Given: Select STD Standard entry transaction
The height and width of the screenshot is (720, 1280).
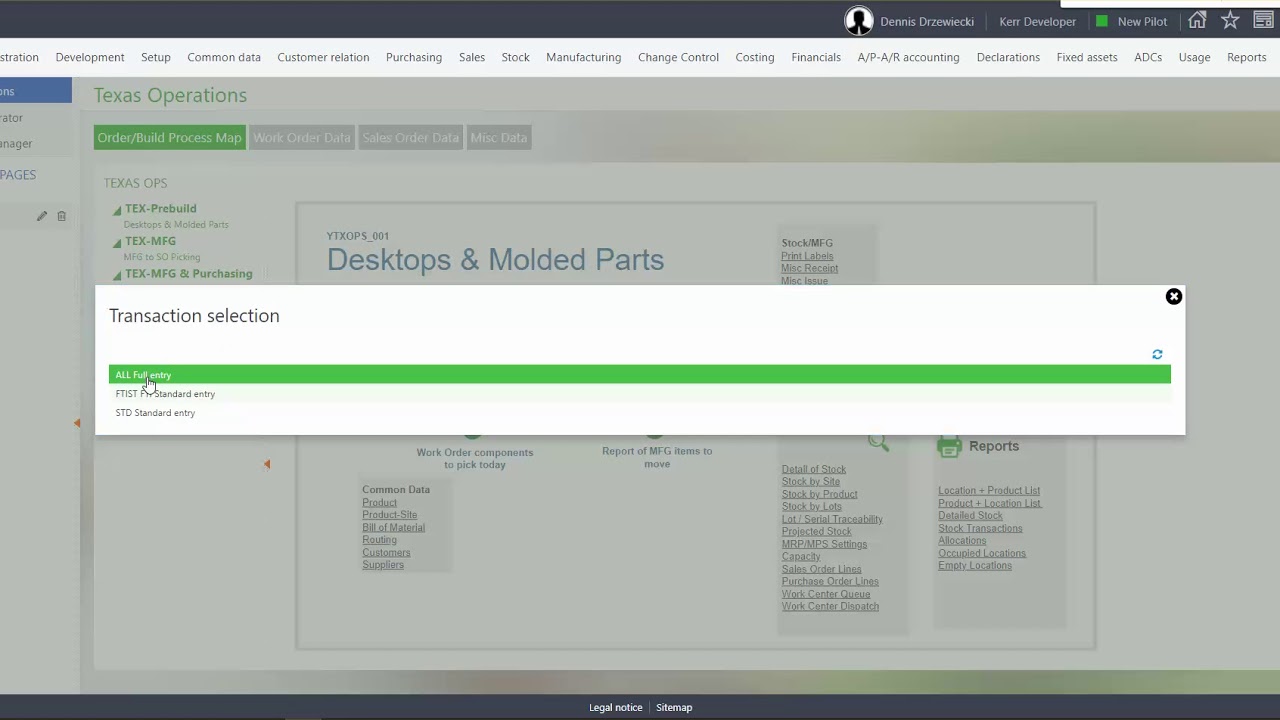Looking at the screenshot, I should coord(640,413).
